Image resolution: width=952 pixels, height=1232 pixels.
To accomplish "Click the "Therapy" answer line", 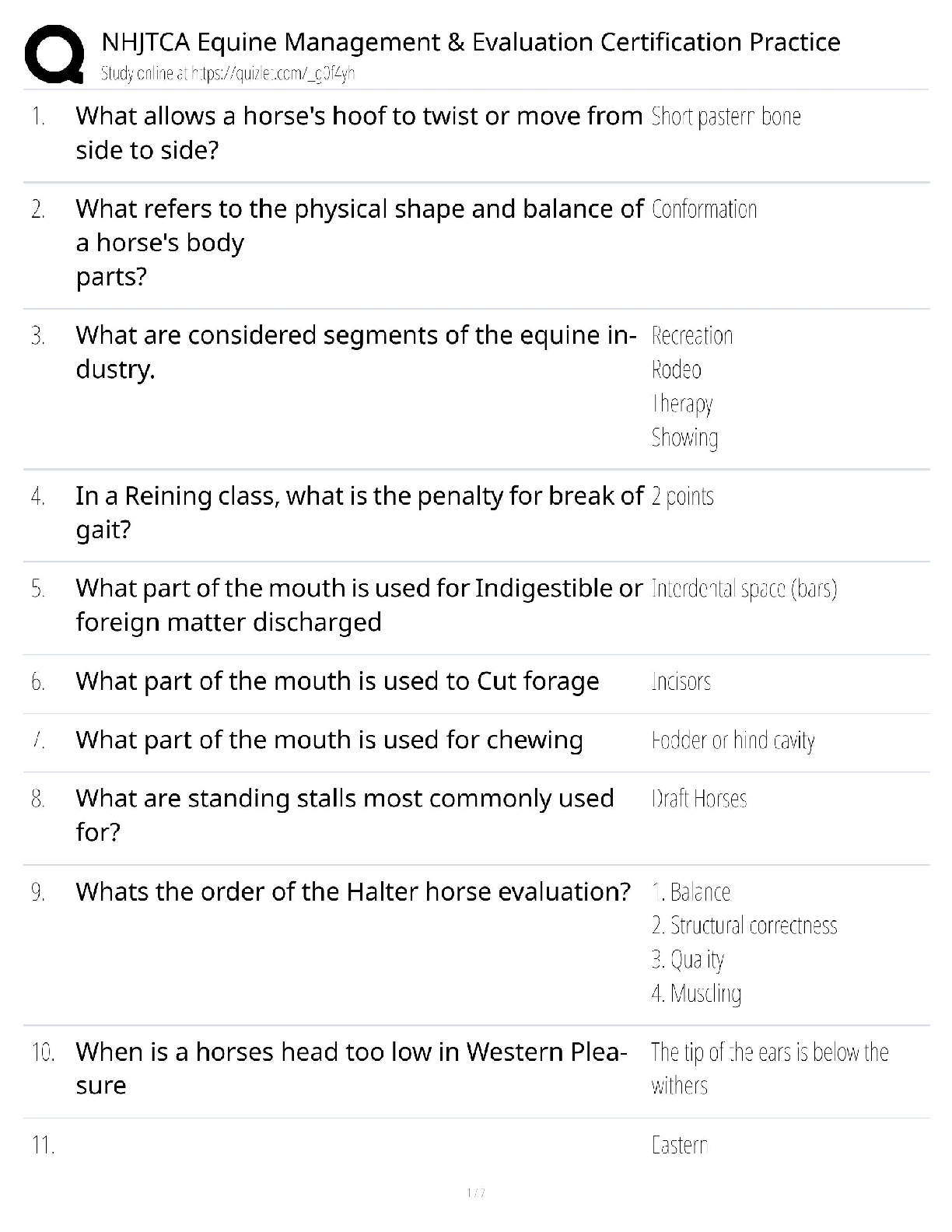I will pyautogui.click(x=681, y=404).
